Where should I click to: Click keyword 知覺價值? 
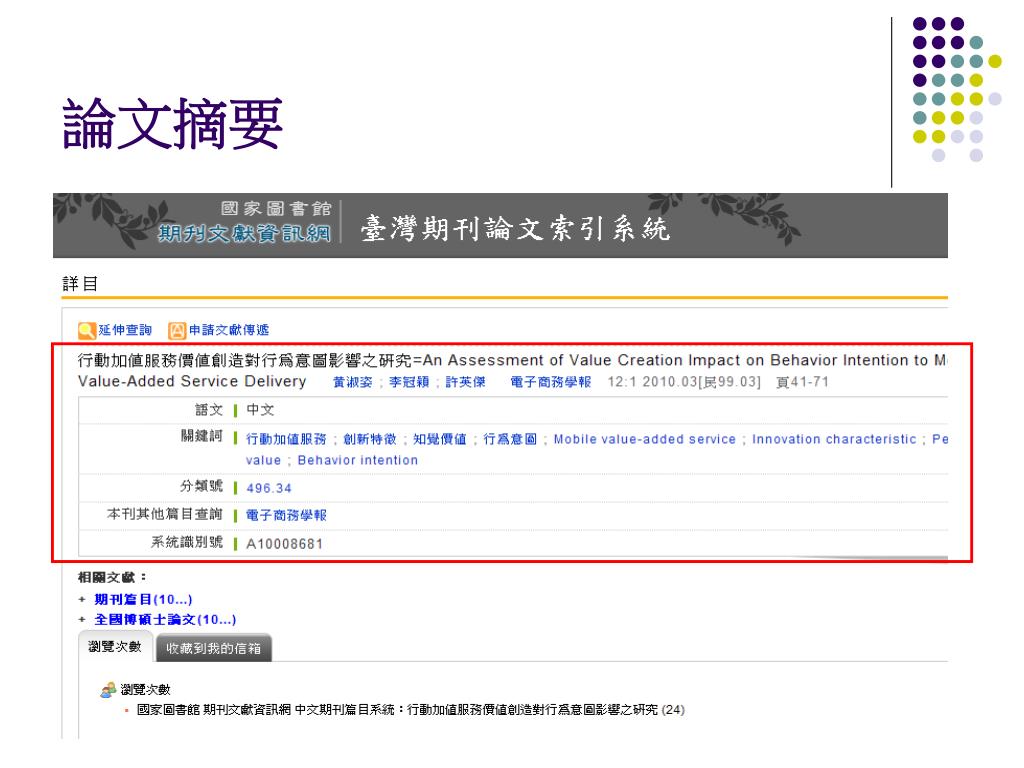point(440,440)
